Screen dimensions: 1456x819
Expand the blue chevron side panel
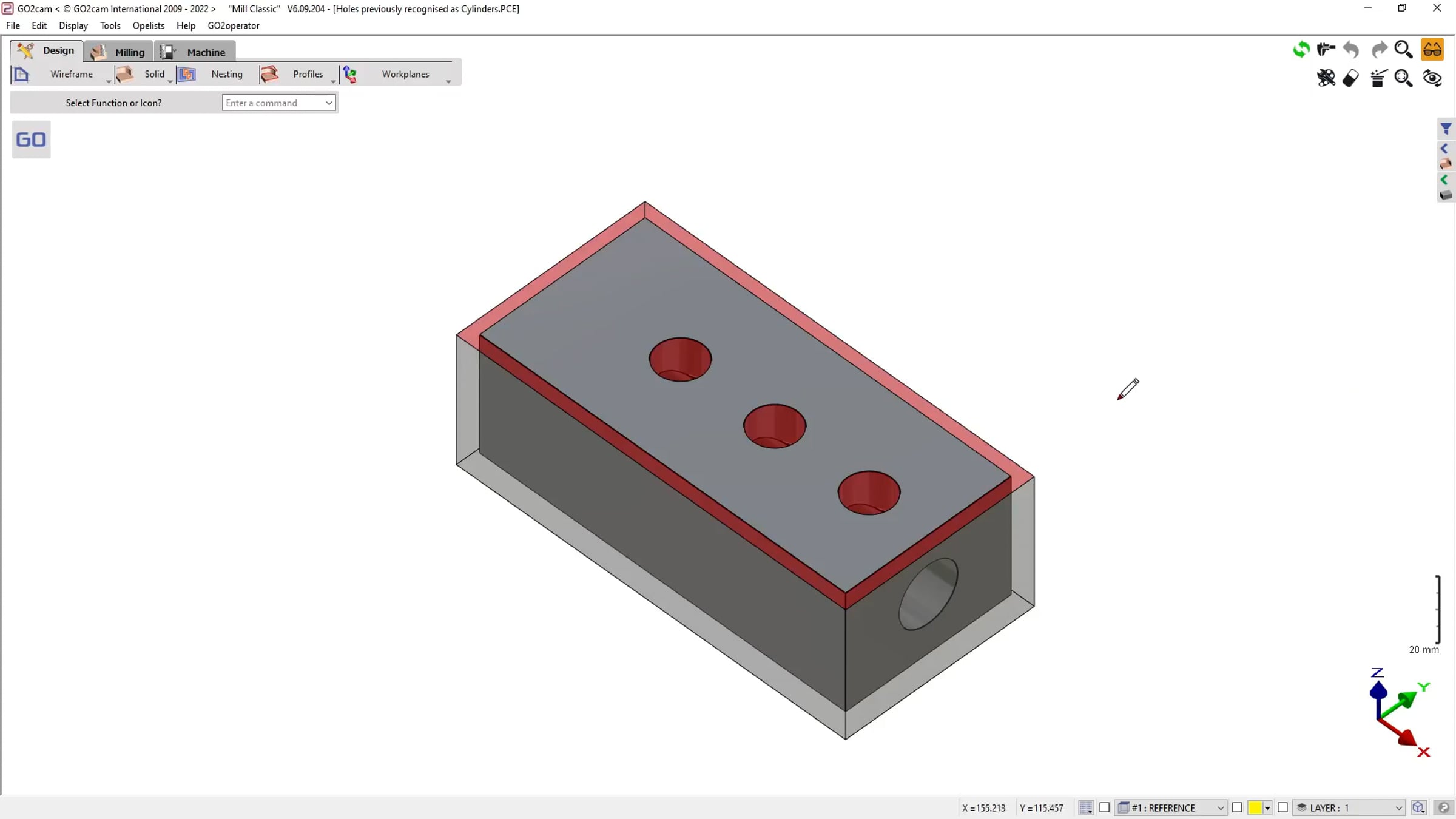1444,149
